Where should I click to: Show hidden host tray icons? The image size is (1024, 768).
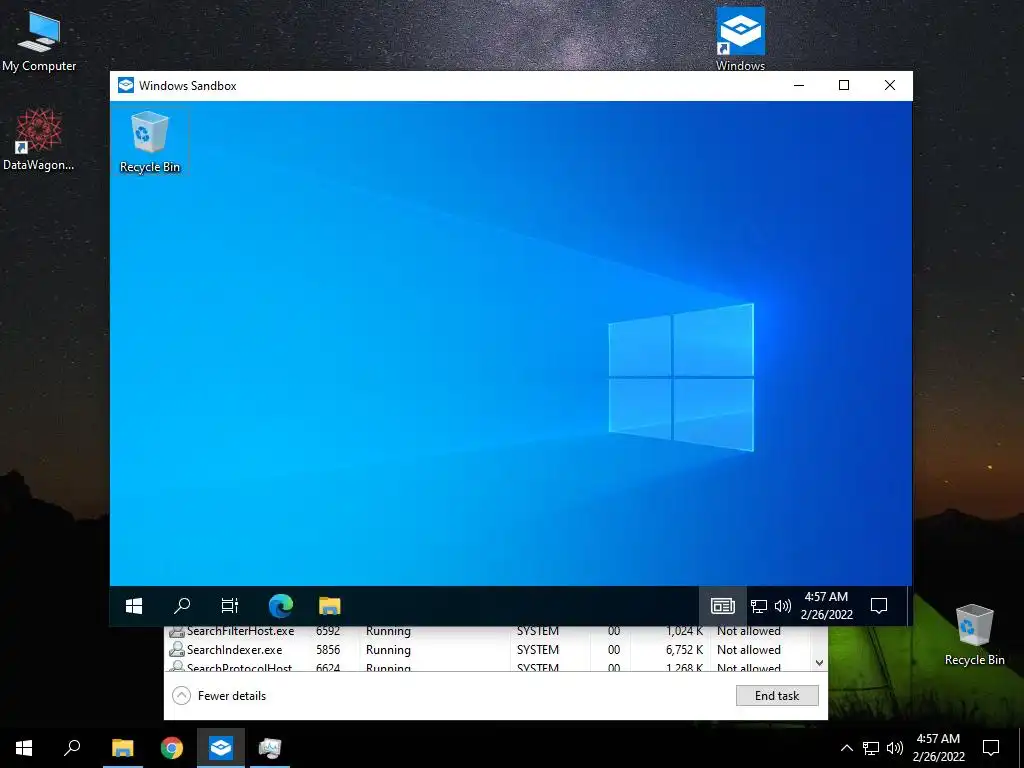point(846,748)
